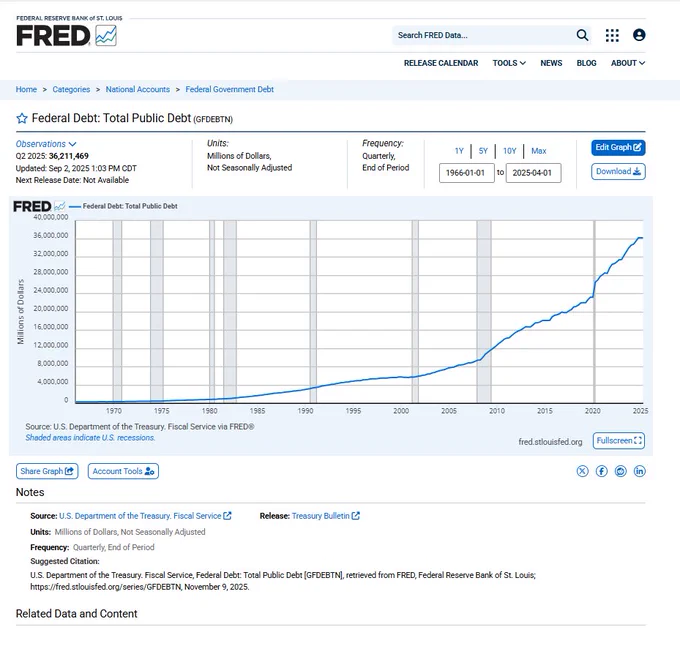The width and height of the screenshot is (680, 646).
Task: Share on Reddit icon
Action: (x=621, y=471)
